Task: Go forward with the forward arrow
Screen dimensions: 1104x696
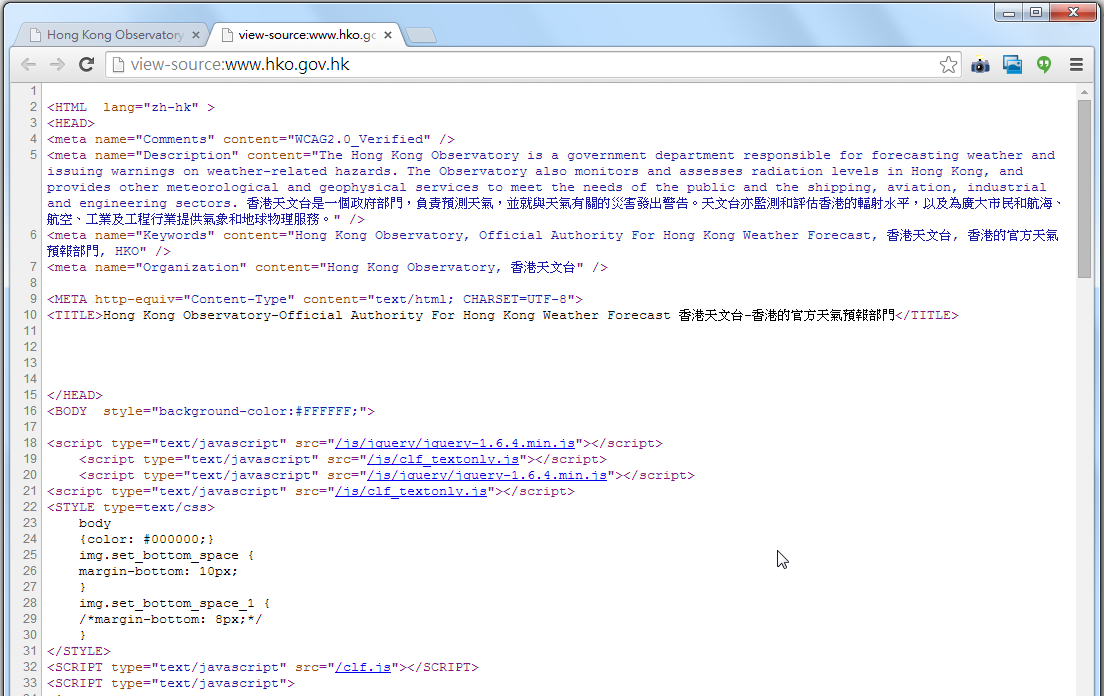Action: point(57,65)
